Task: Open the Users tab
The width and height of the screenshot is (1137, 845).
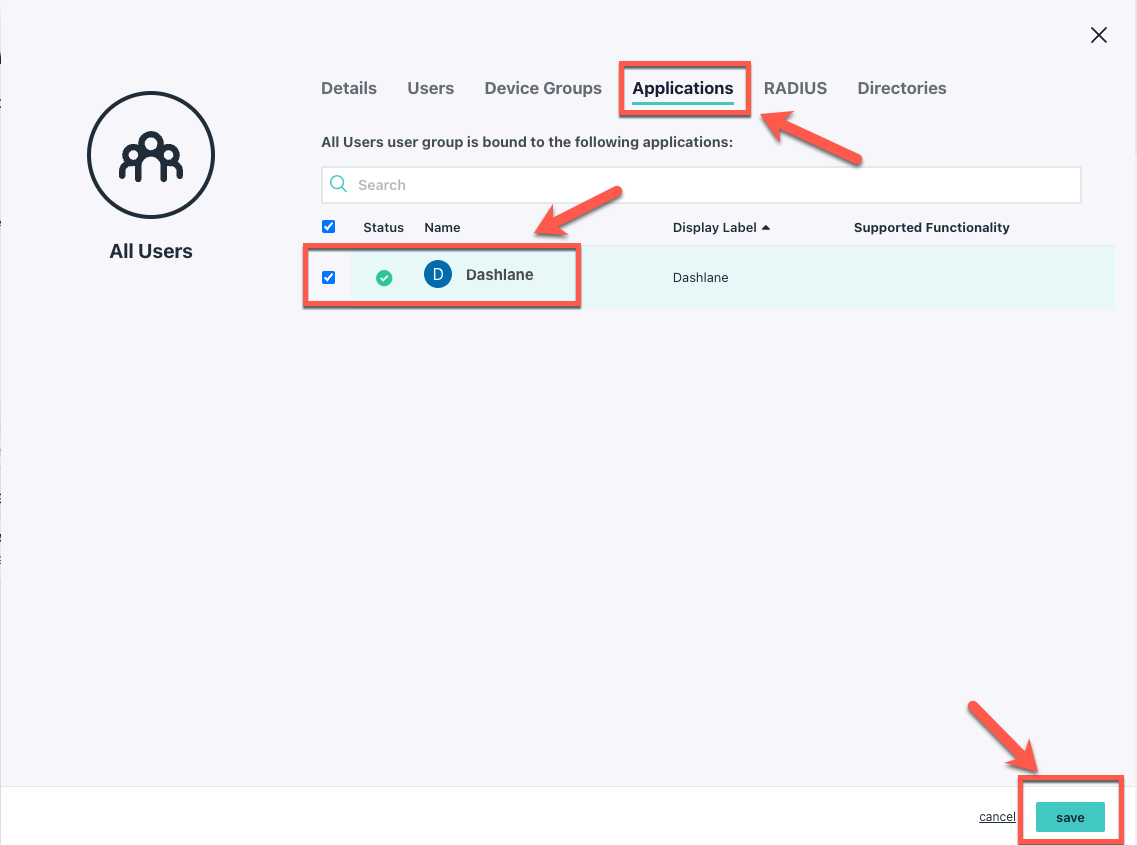Action: [431, 88]
